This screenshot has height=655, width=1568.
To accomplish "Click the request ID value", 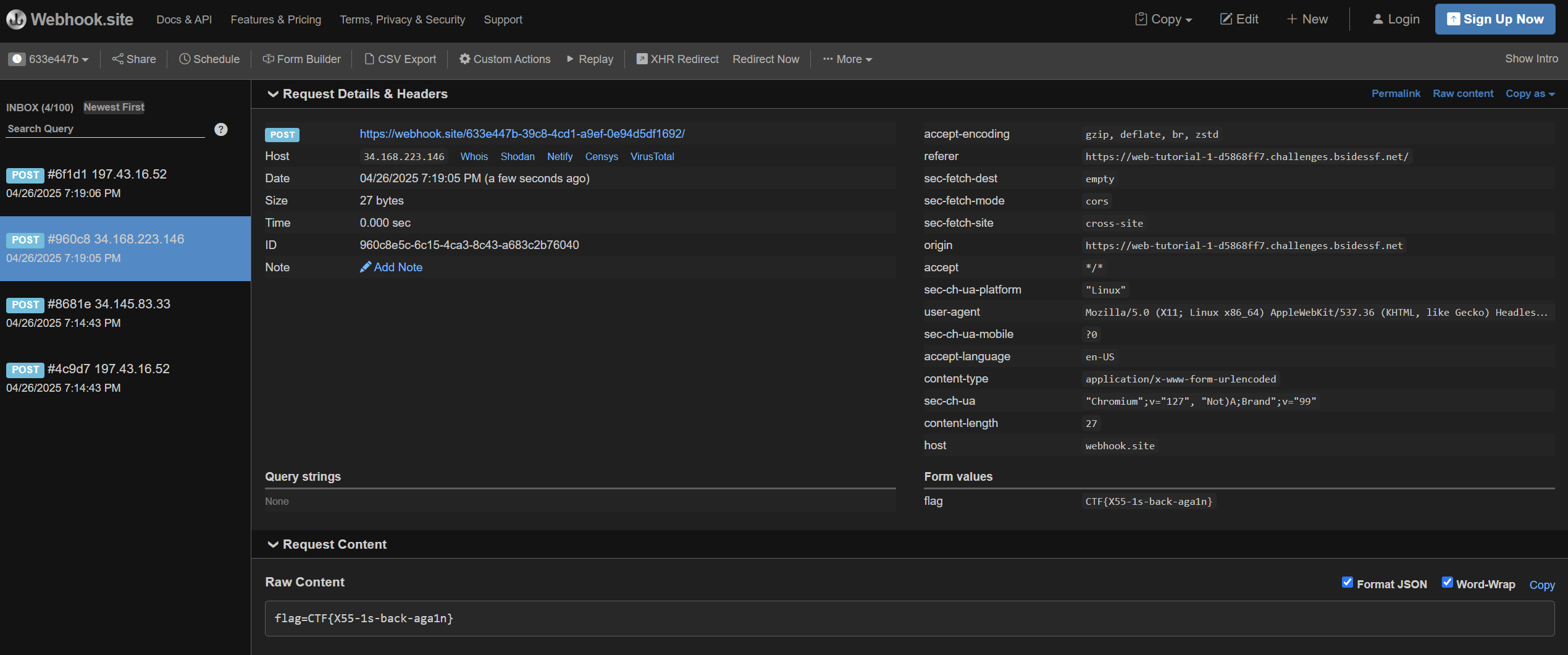I will tap(469, 245).
